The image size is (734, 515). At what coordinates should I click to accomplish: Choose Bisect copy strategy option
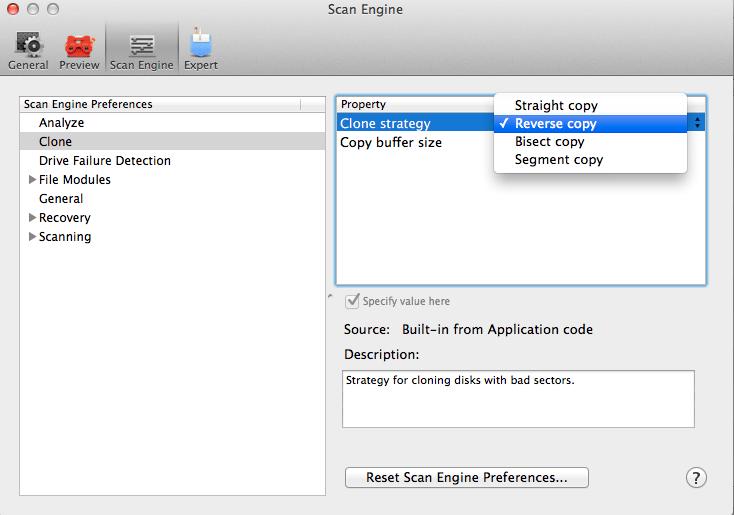pos(549,141)
